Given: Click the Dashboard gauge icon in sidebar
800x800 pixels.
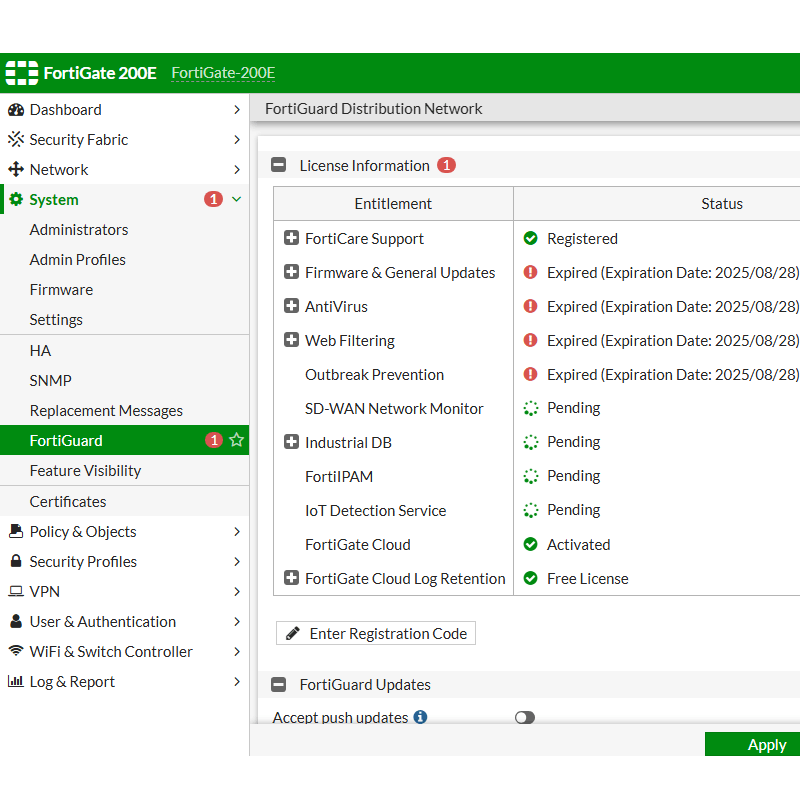Looking at the screenshot, I should pyautogui.click(x=16, y=110).
